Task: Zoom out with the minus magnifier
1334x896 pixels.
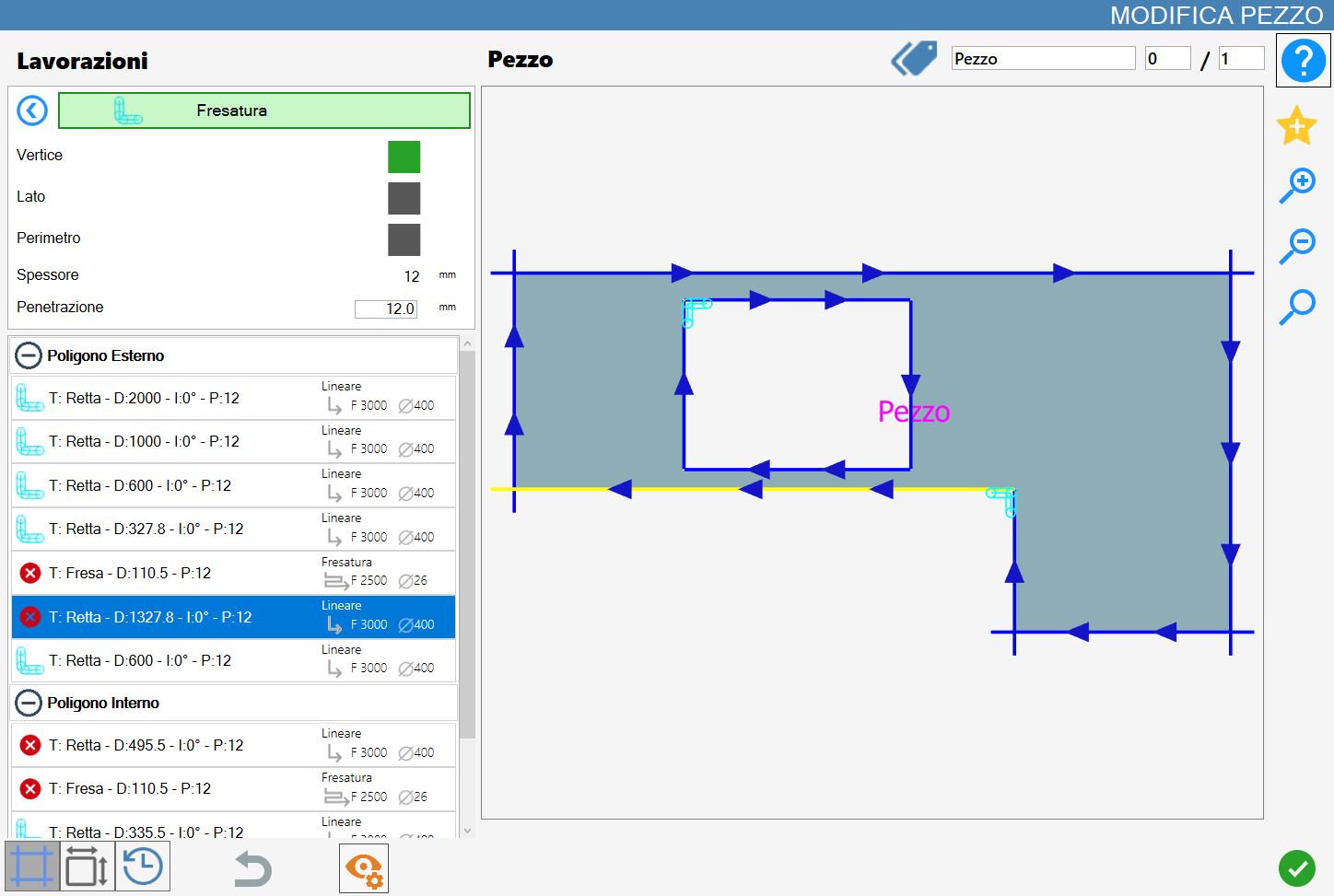Action: click(x=1297, y=246)
